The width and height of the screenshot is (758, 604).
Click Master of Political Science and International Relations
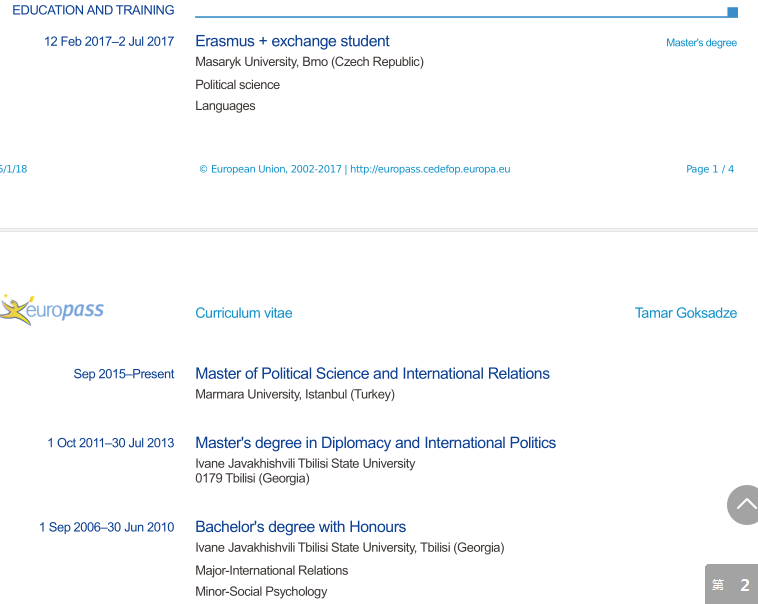[372, 373]
